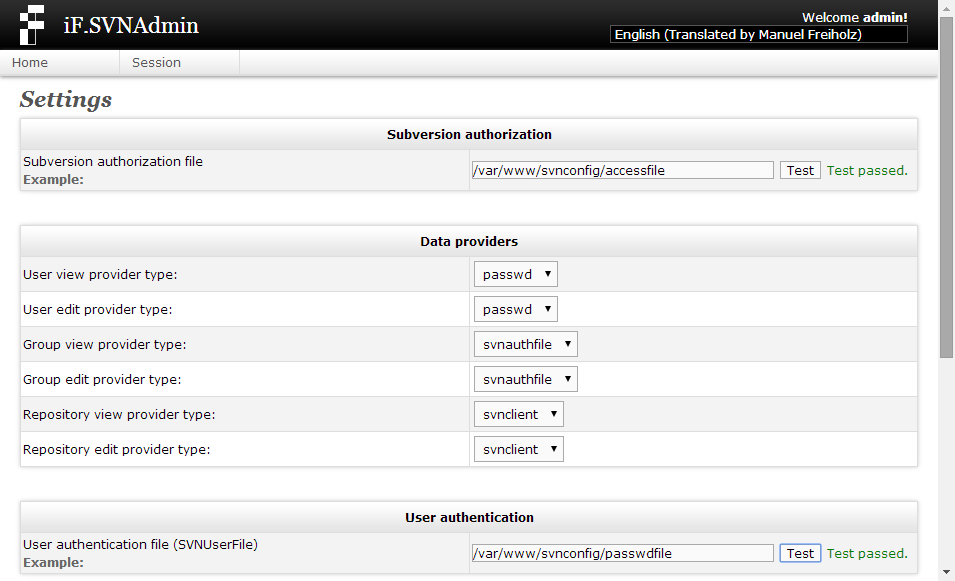Click the scrollbar down arrow
The image size is (955, 581).
[946, 572]
